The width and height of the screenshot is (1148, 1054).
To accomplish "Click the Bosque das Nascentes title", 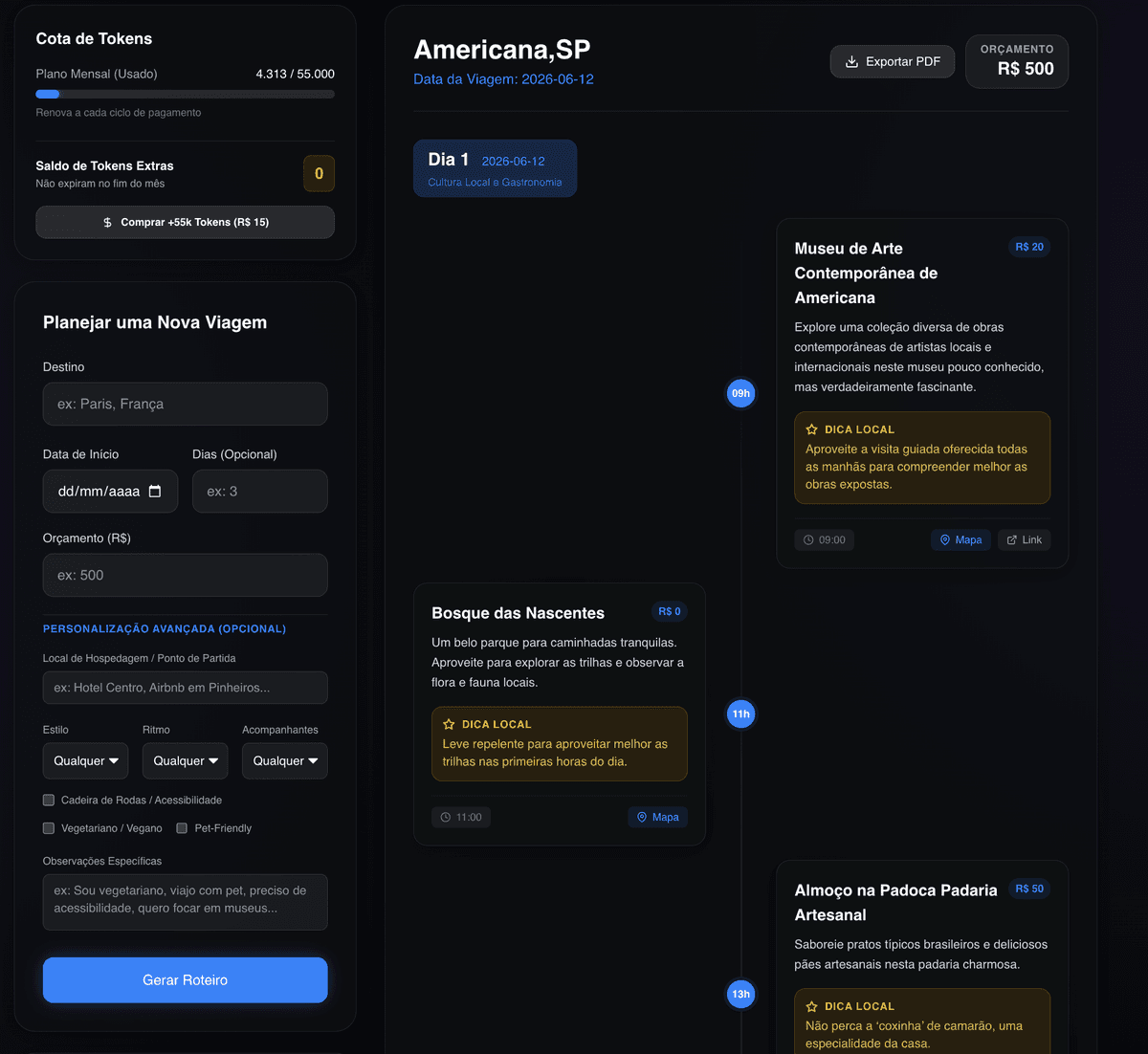I will [x=518, y=613].
